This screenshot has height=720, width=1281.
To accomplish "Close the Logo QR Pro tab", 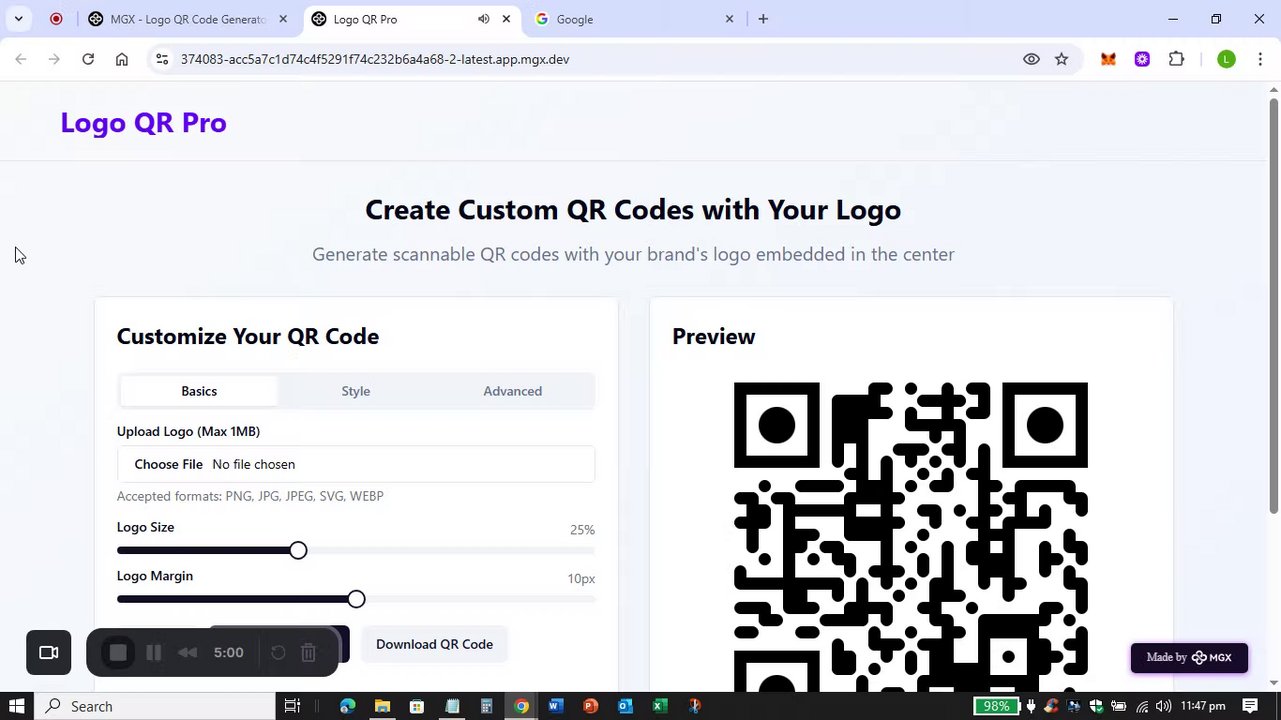I will pyautogui.click(x=506, y=18).
